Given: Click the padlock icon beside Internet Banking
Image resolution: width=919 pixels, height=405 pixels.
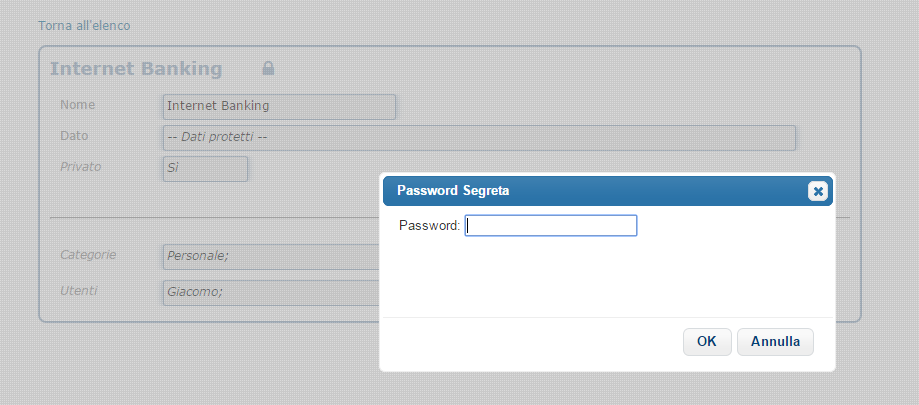Looking at the screenshot, I should [268, 69].
